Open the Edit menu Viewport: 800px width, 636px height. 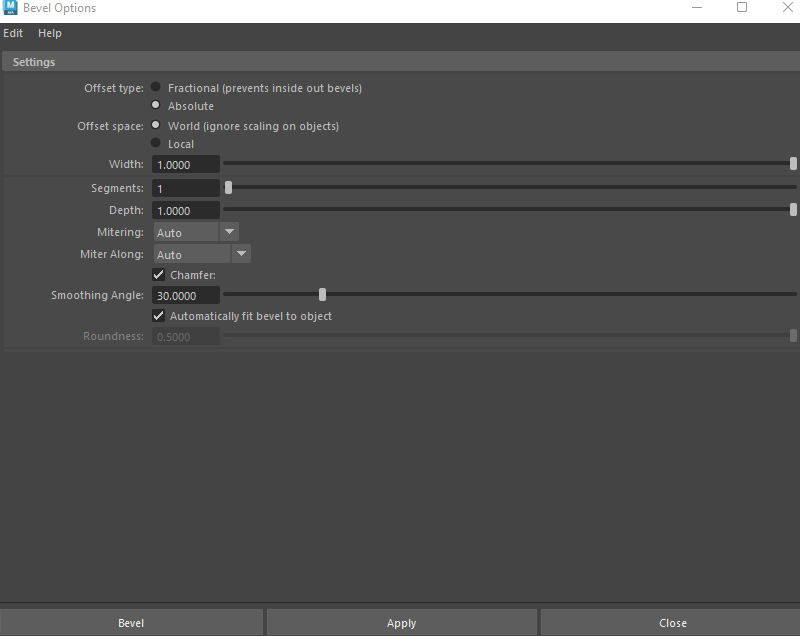coord(13,33)
